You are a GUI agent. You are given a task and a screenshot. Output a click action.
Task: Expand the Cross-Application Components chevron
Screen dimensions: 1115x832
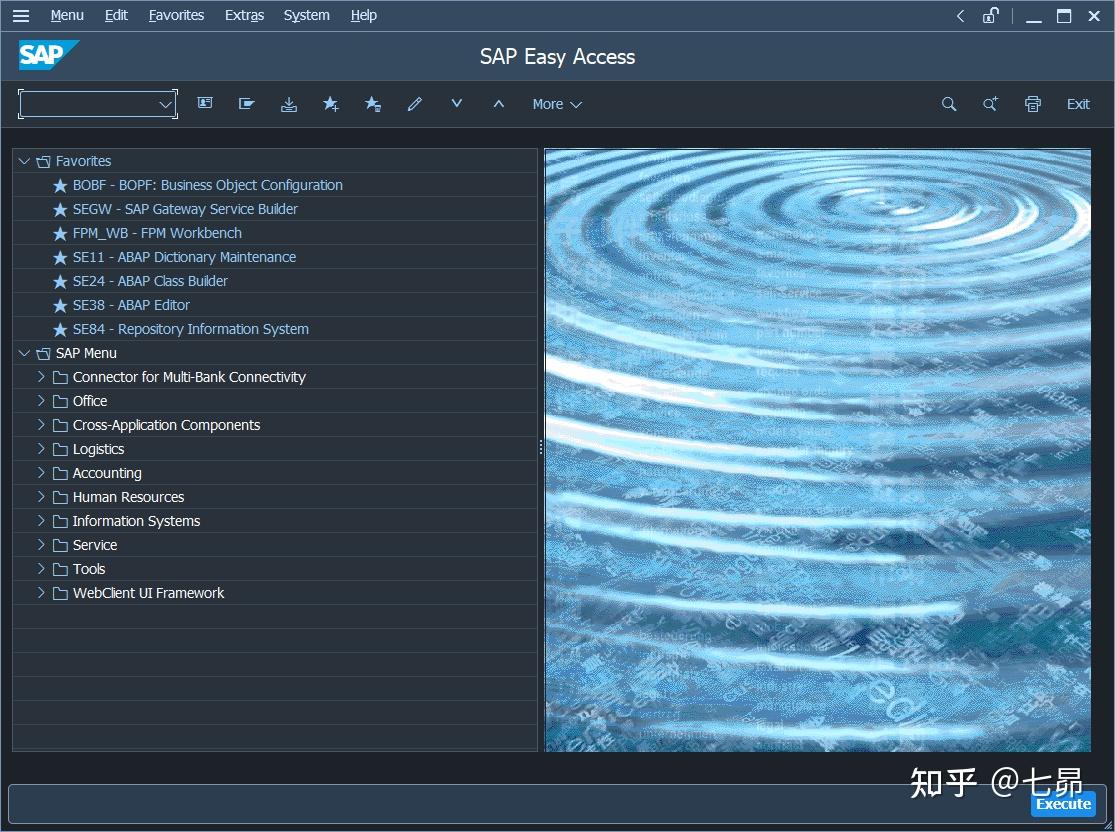tap(41, 425)
